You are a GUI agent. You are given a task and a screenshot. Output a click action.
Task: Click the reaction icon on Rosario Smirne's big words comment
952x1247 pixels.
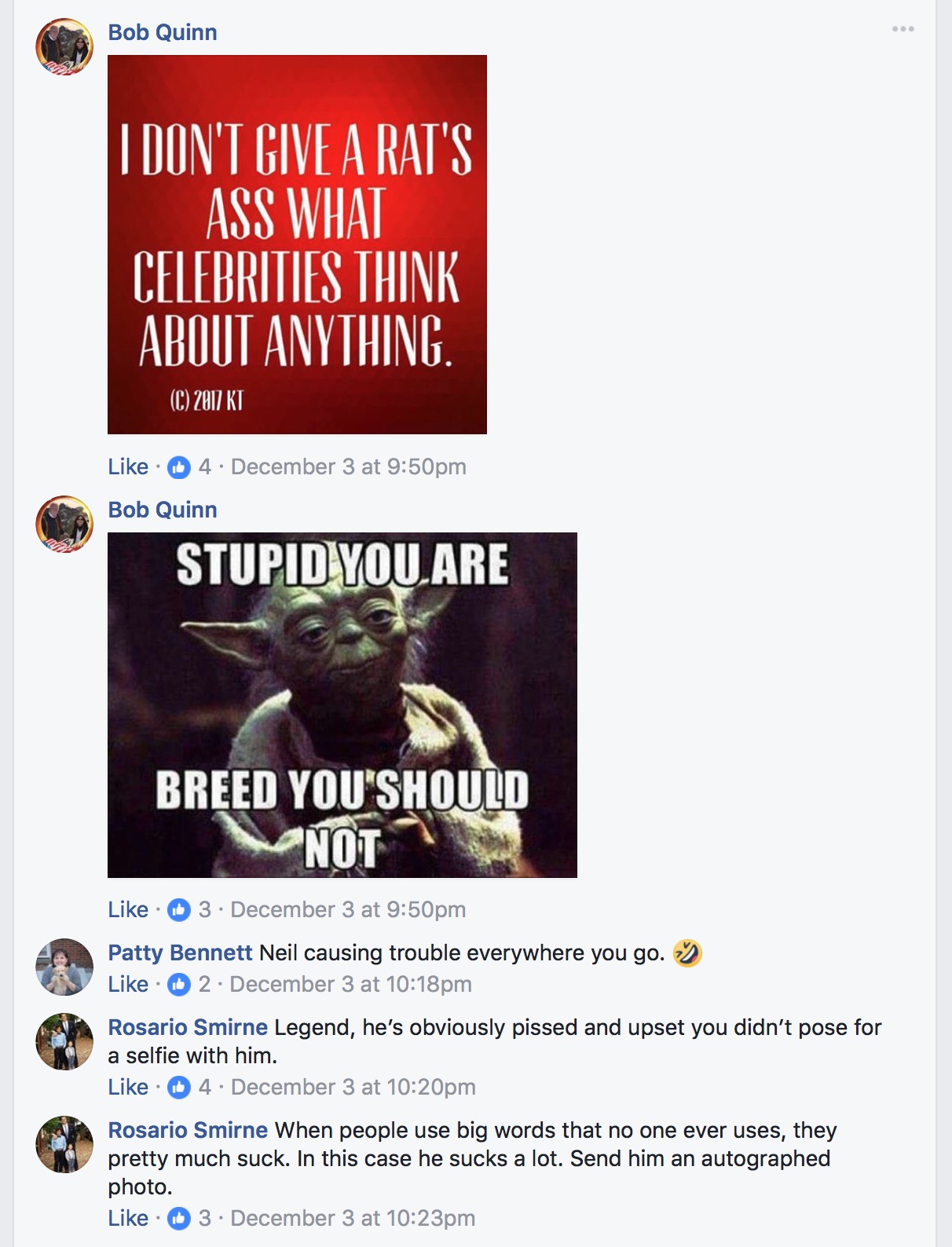179,1219
